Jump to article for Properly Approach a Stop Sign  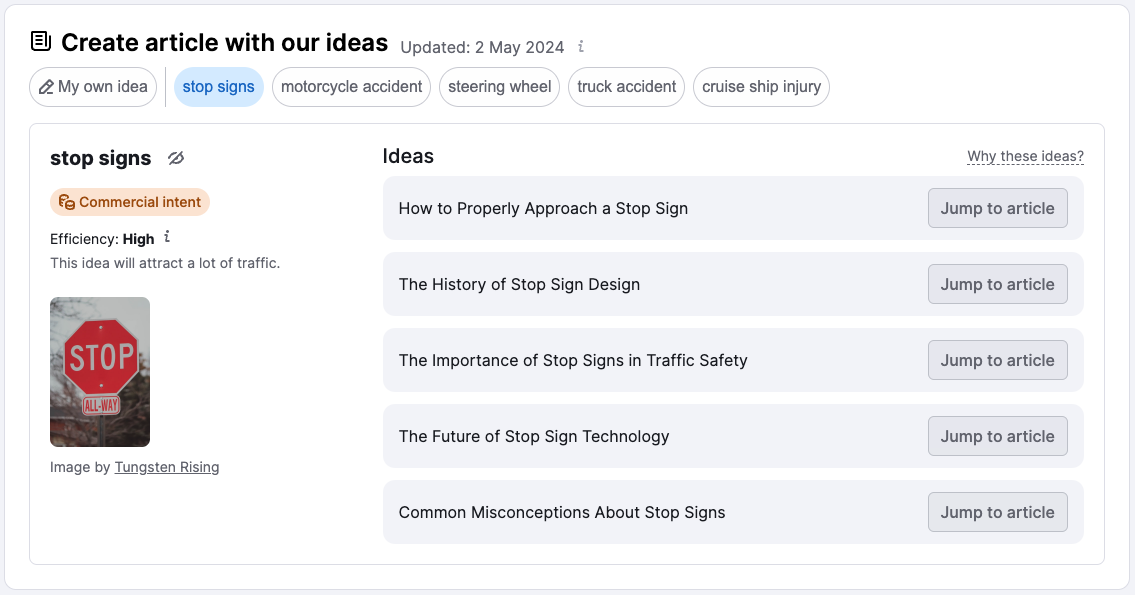tap(997, 208)
